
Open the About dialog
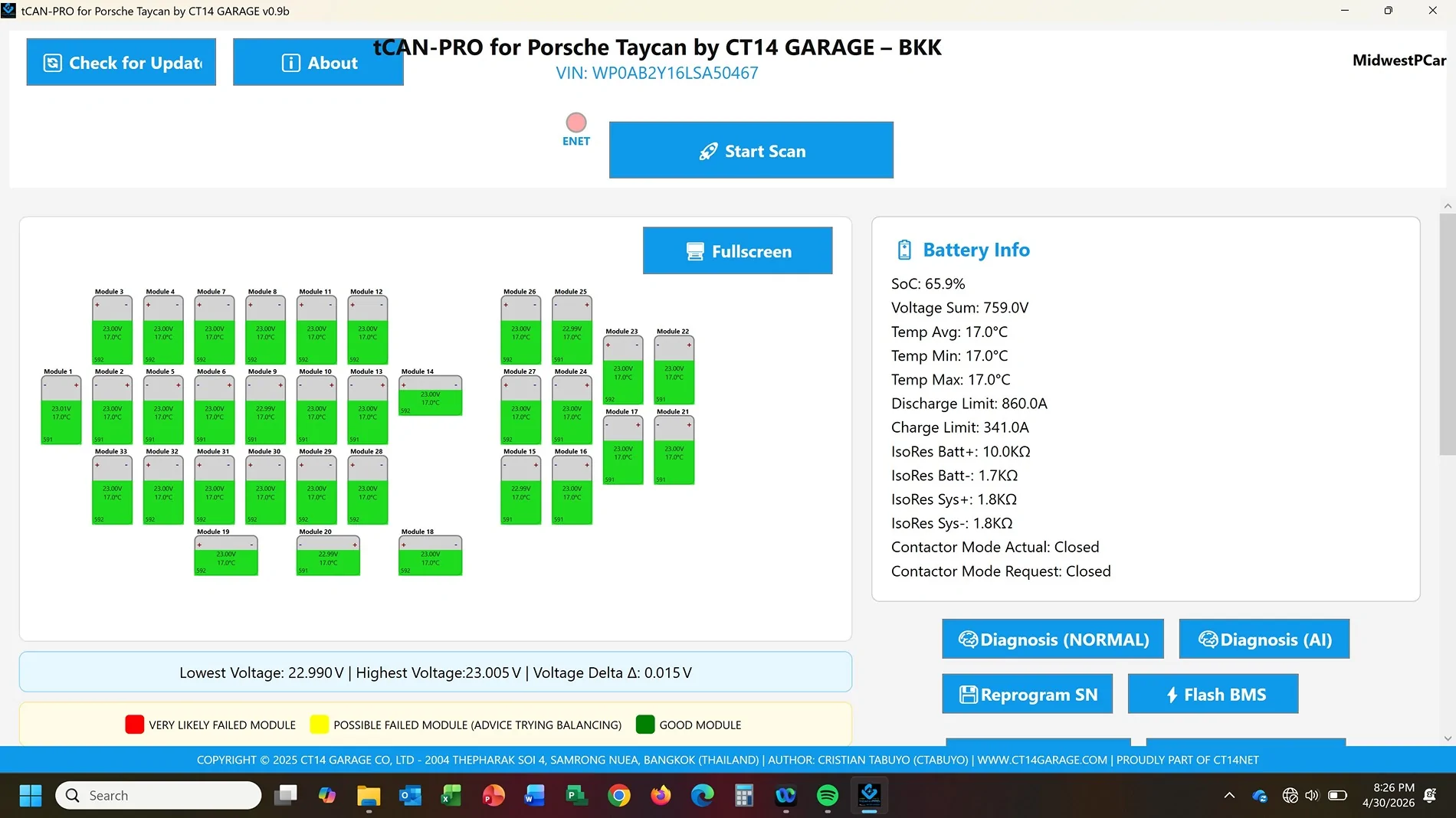(x=318, y=62)
